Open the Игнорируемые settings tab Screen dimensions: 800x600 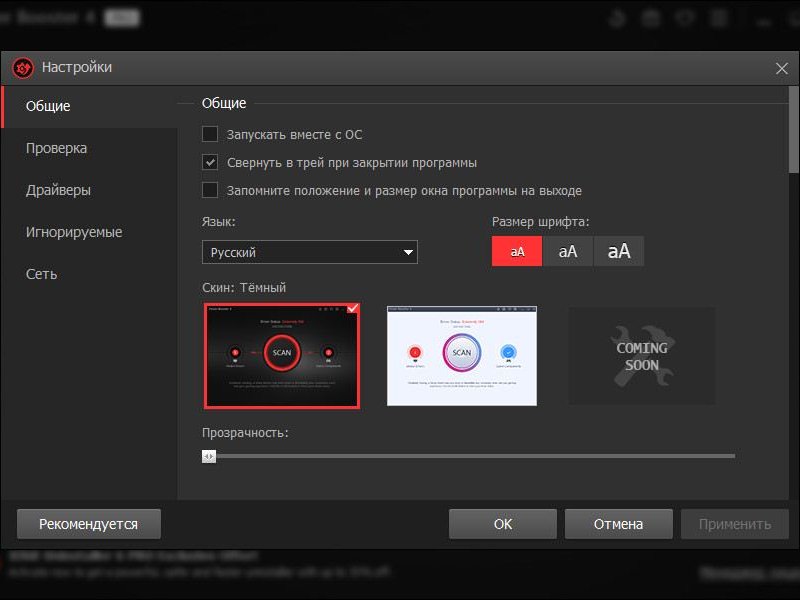(x=89, y=232)
